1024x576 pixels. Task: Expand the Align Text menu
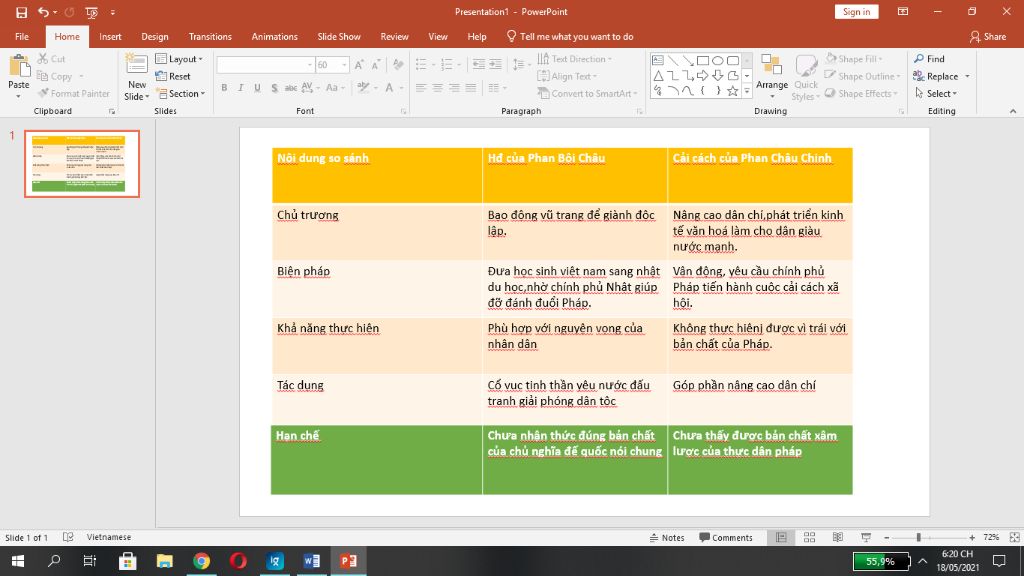click(567, 76)
